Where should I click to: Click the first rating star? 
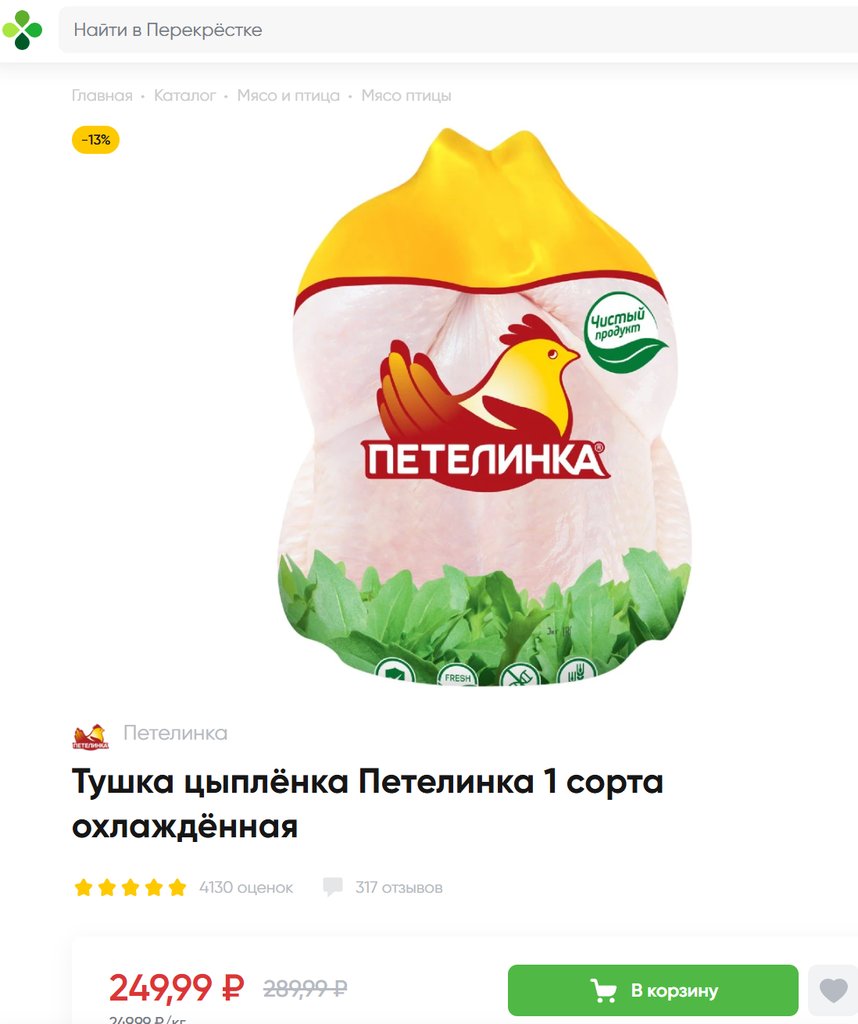[83, 888]
